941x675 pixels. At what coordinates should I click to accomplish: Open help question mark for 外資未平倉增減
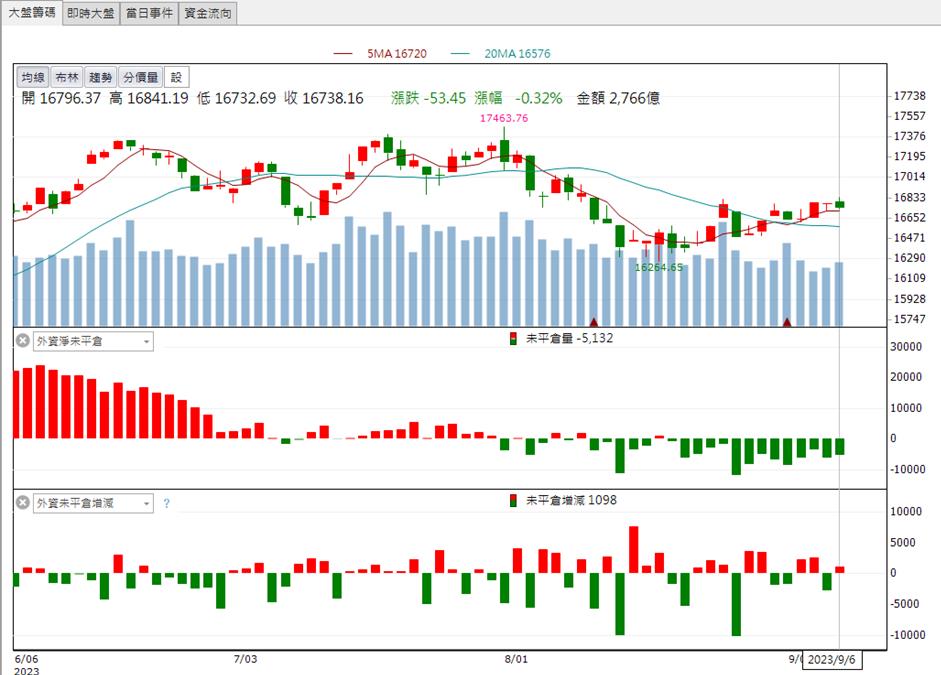(x=166, y=503)
